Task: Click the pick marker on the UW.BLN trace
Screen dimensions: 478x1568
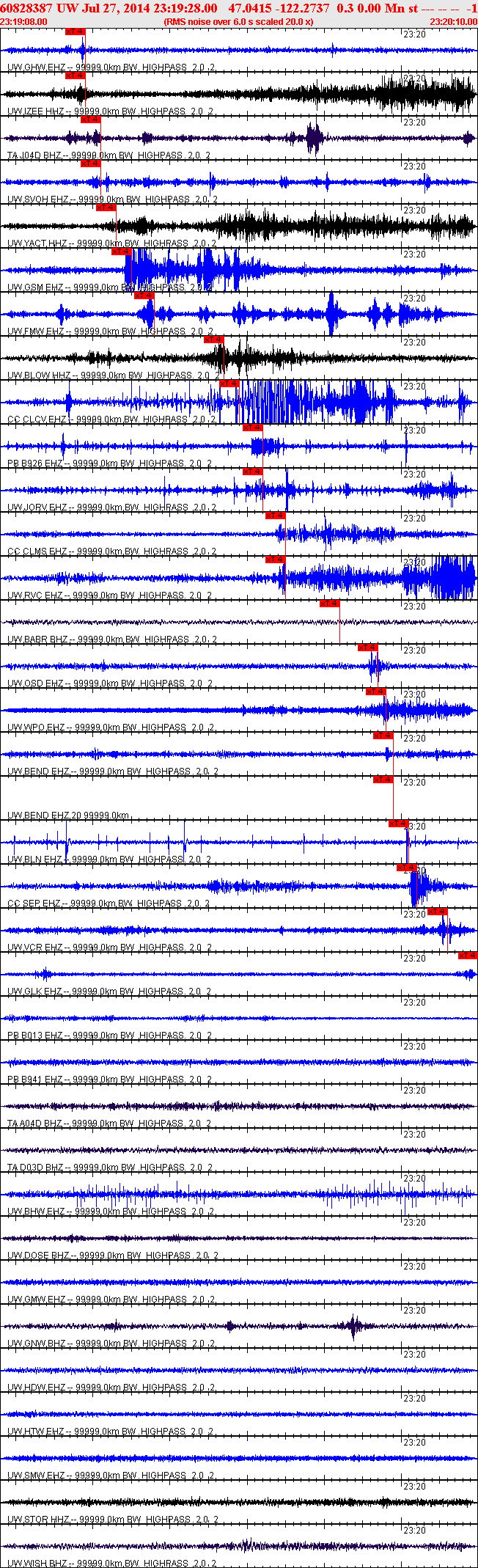Action: tap(399, 824)
